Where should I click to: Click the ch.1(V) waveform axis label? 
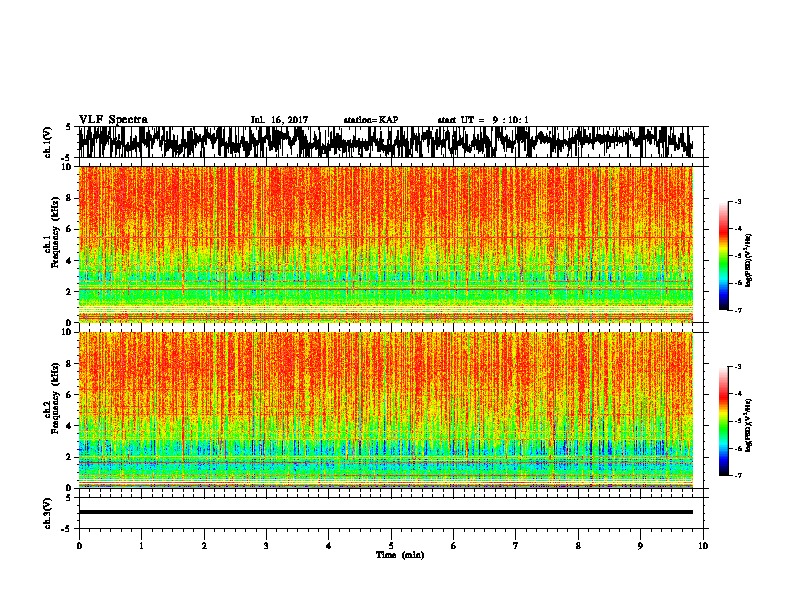tap(47, 142)
